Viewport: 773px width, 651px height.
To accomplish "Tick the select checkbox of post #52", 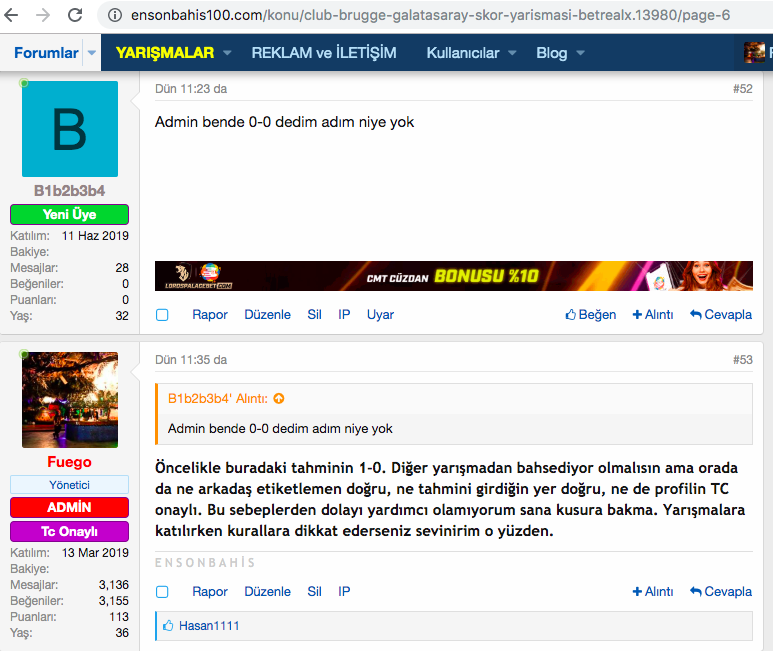I will coord(162,315).
